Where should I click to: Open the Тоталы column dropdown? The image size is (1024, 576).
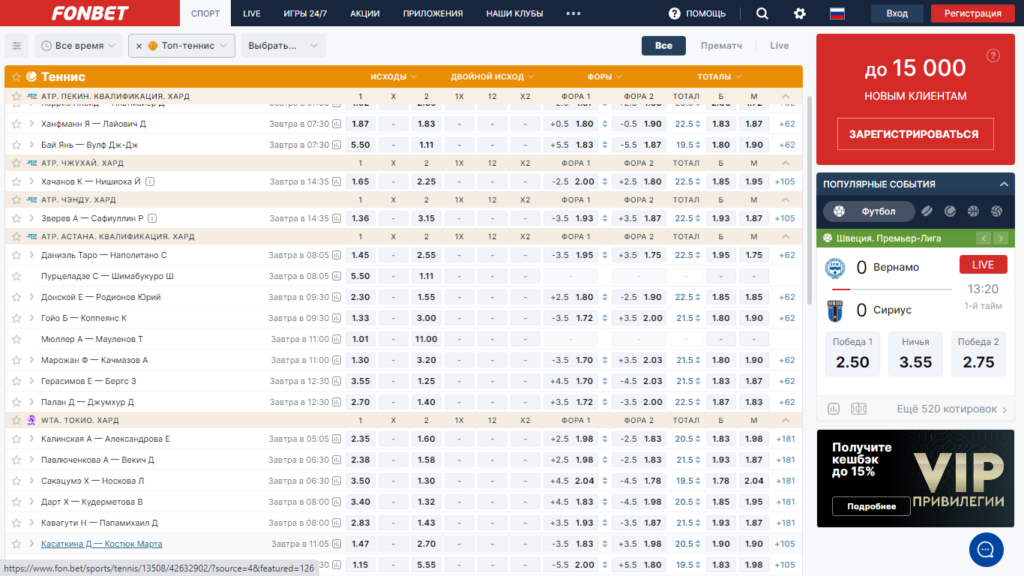(719, 77)
